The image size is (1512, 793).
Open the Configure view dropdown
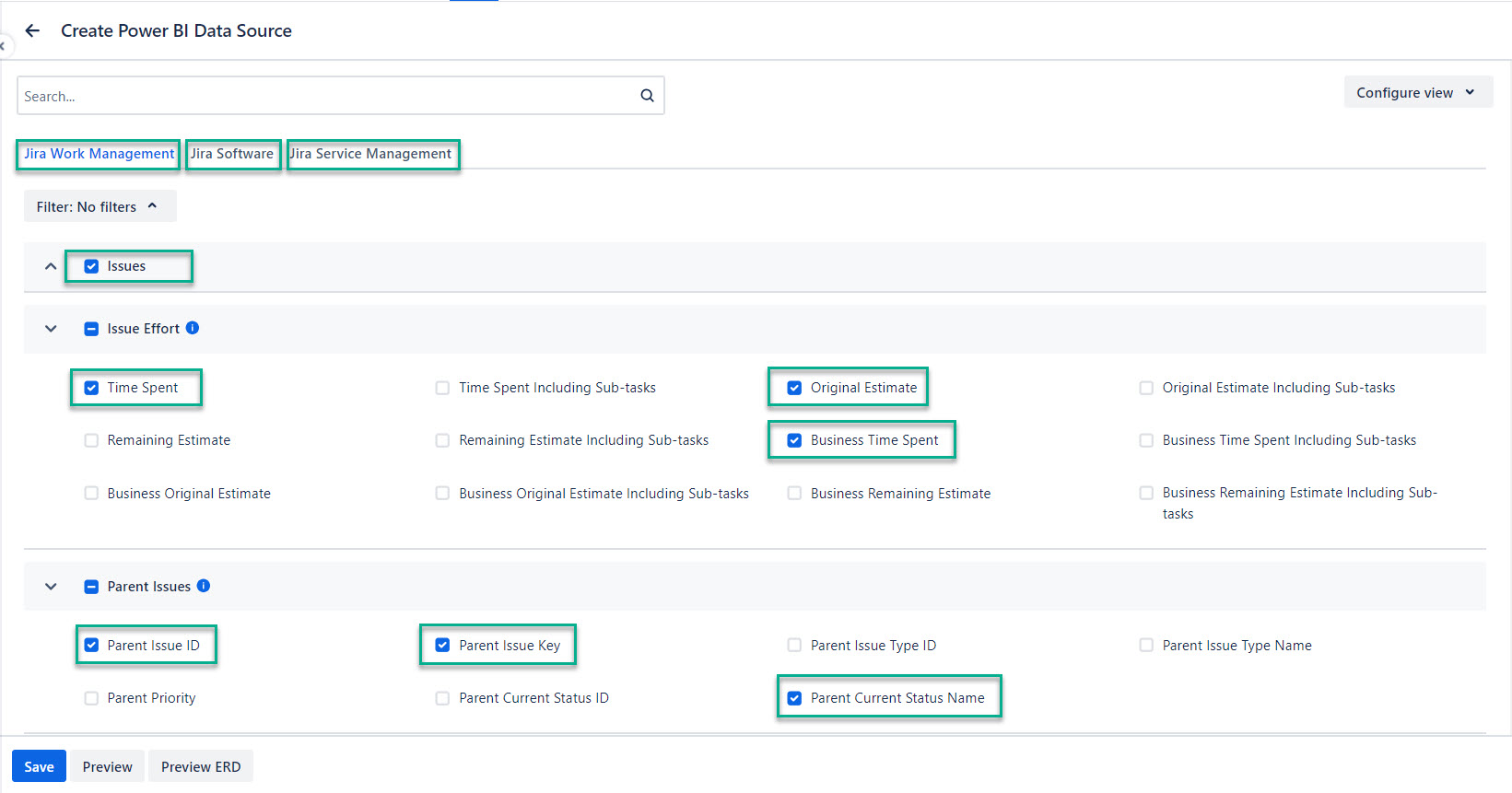(x=1416, y=93)
